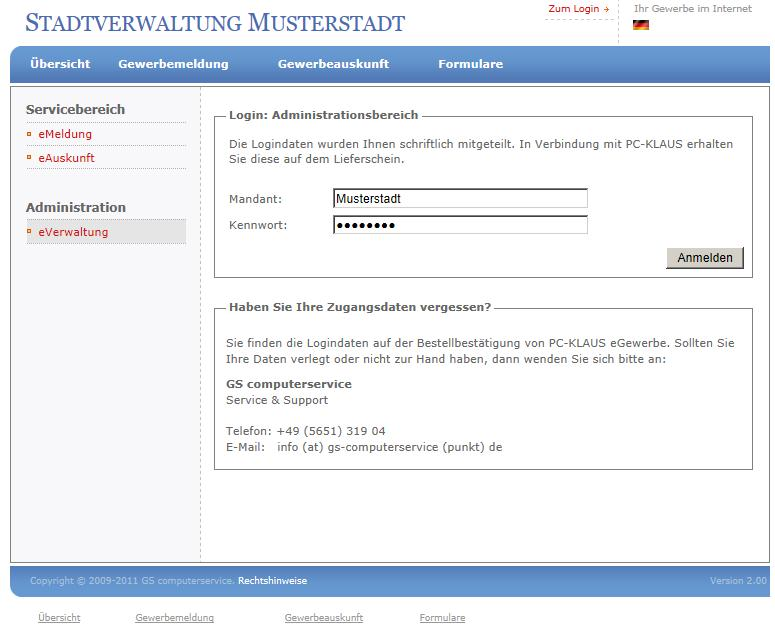Open eVerwaltung under Administration
Screen dimensions: 775x638
pyautogui.click(x=73, y=232)
